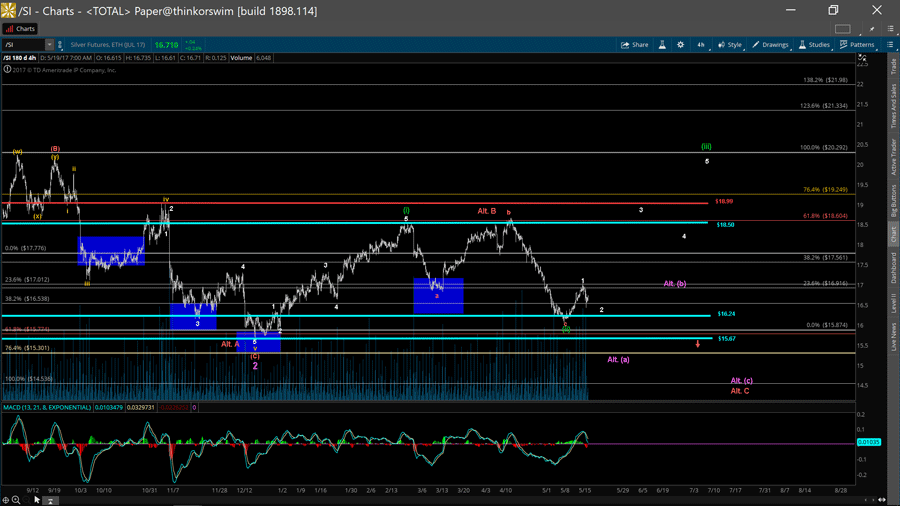Open the Drawings tools menu
Image resolution: width=900 pixels, height=506 pixels.
pos(770,45)
